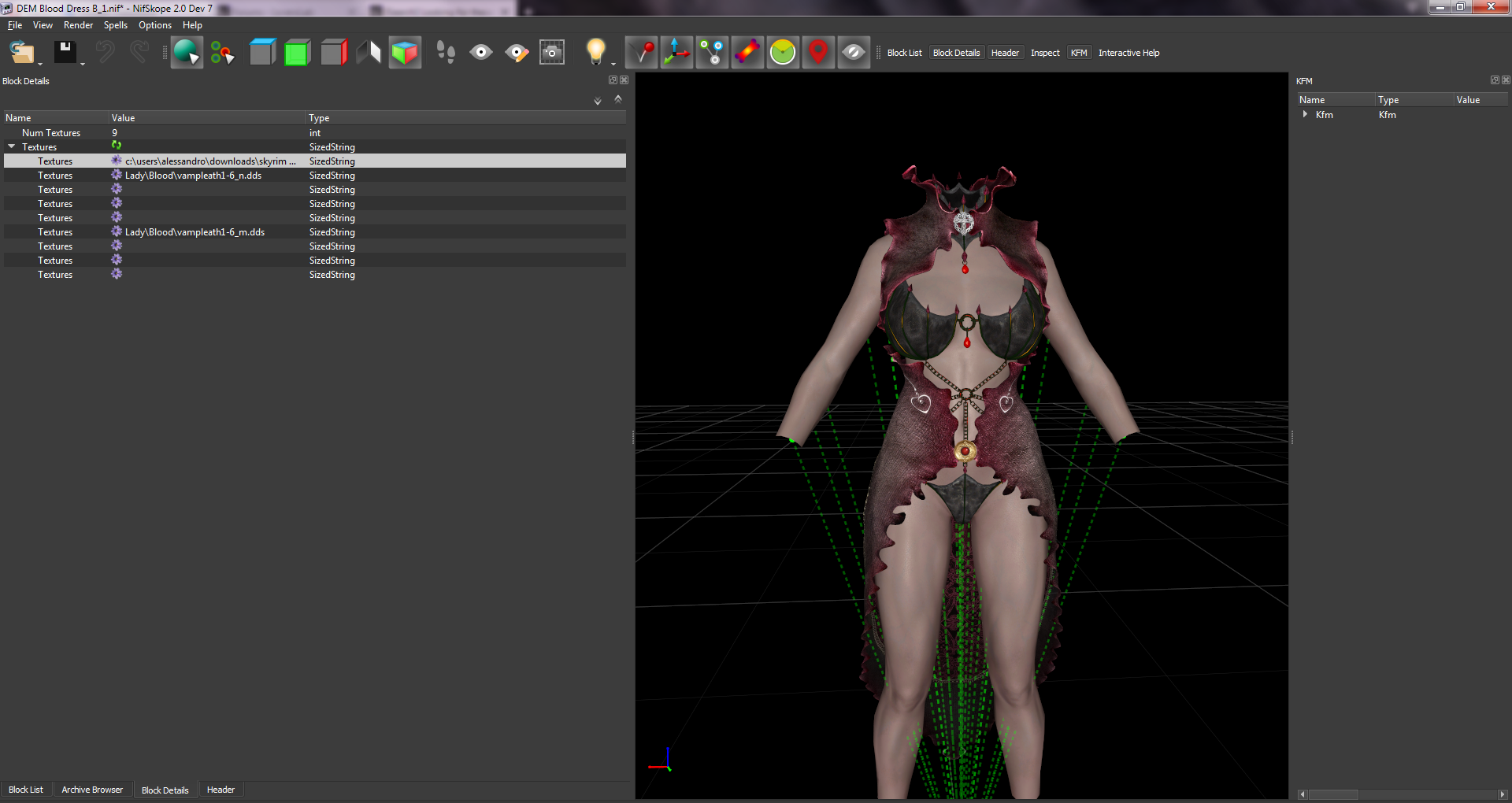Toggle the show markers red pin button

[818, 53]
